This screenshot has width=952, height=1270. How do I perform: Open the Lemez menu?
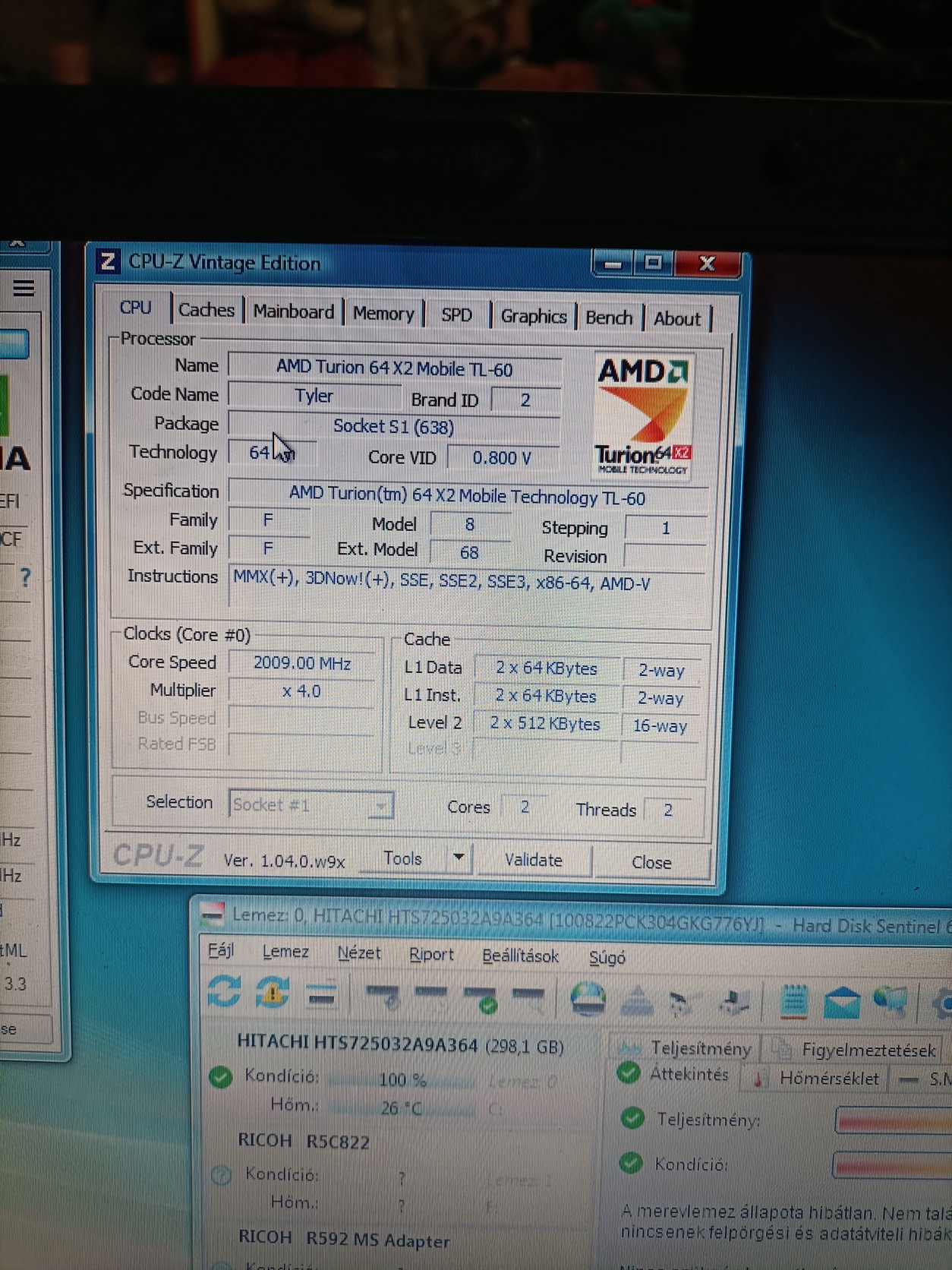(x=285, y=952)
